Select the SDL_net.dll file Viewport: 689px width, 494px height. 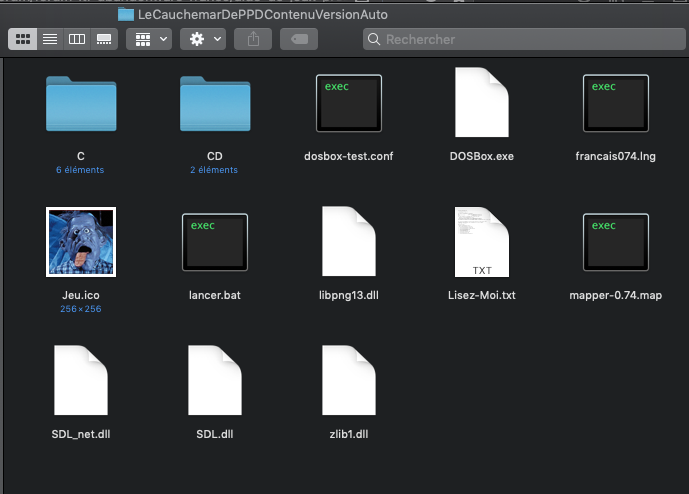coord(81,380)
